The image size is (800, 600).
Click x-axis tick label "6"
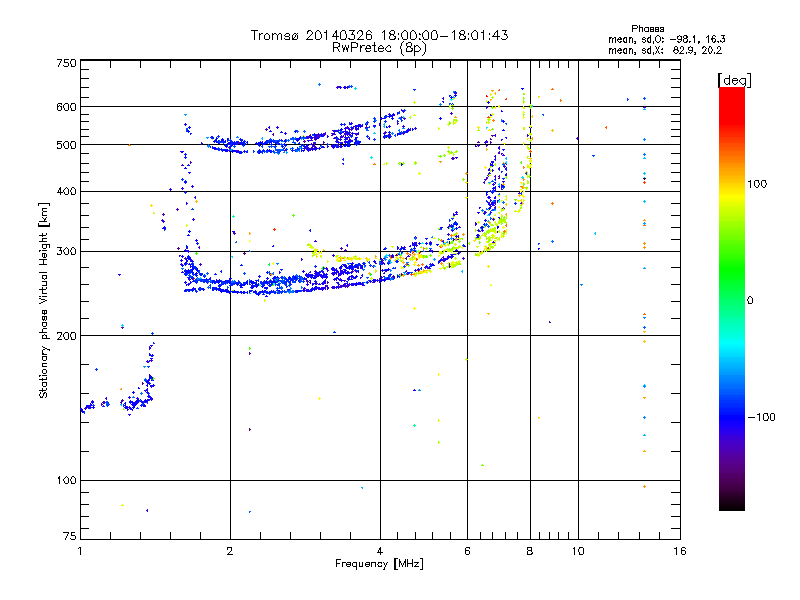(x=467, y=551)
